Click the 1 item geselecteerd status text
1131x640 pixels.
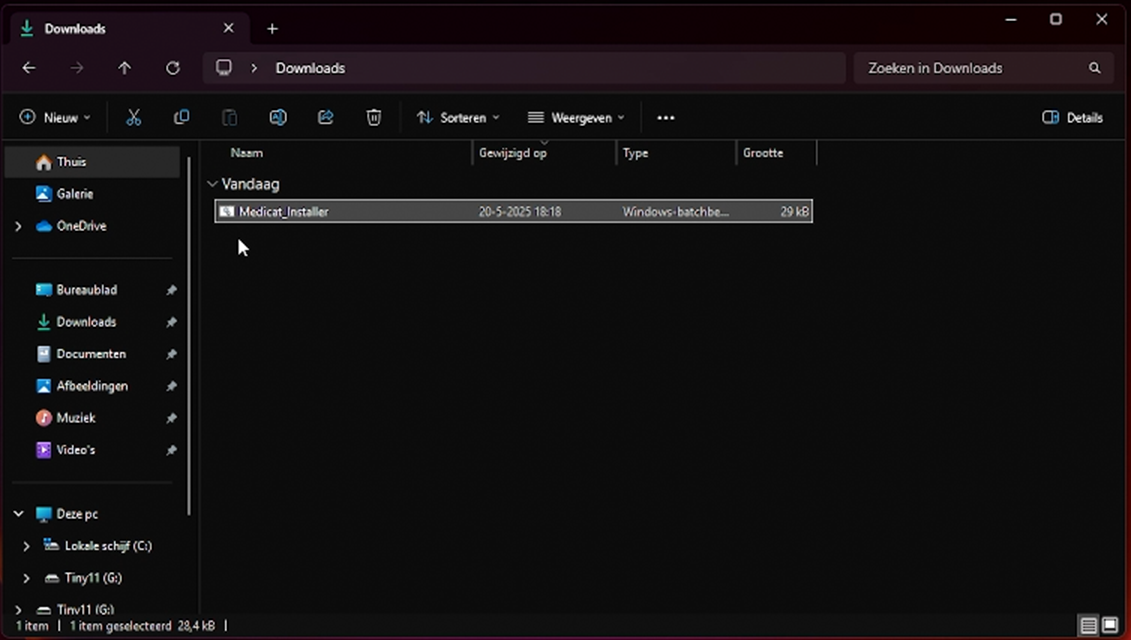(142, 626)
